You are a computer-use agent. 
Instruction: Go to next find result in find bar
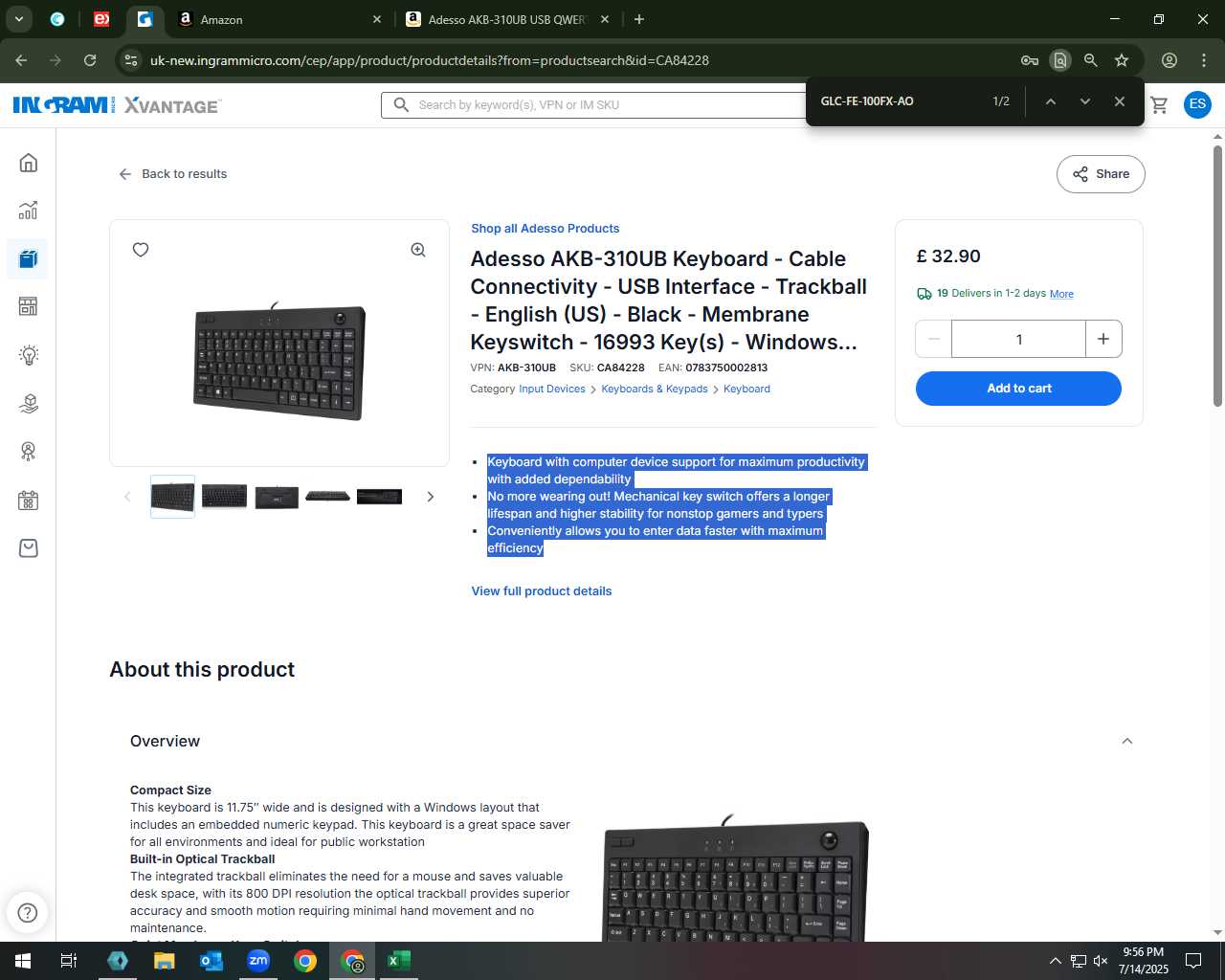pyautogui.click(x=1085, y=101)
